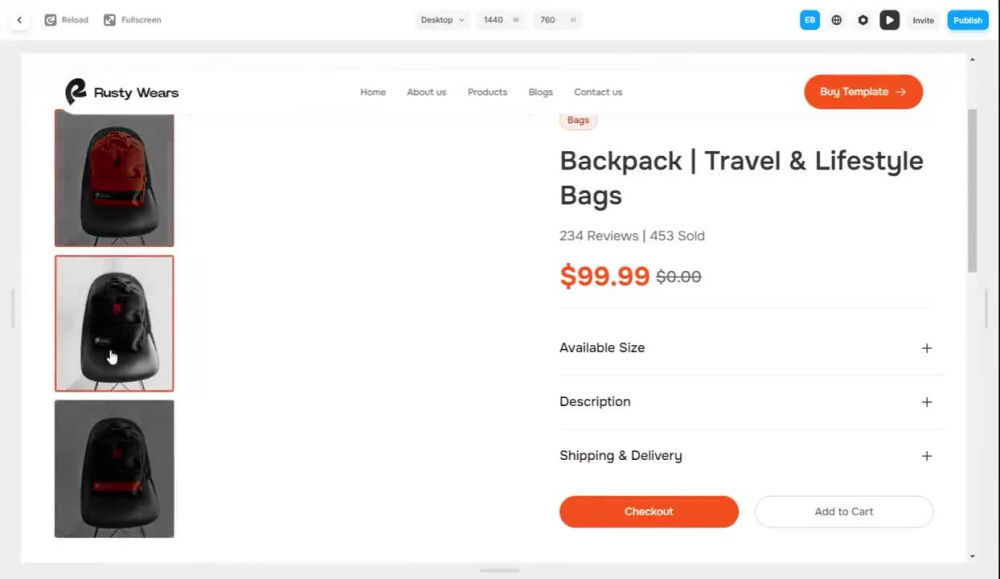Click the black play preview button

pyautogui.click(x=889, y=20)
